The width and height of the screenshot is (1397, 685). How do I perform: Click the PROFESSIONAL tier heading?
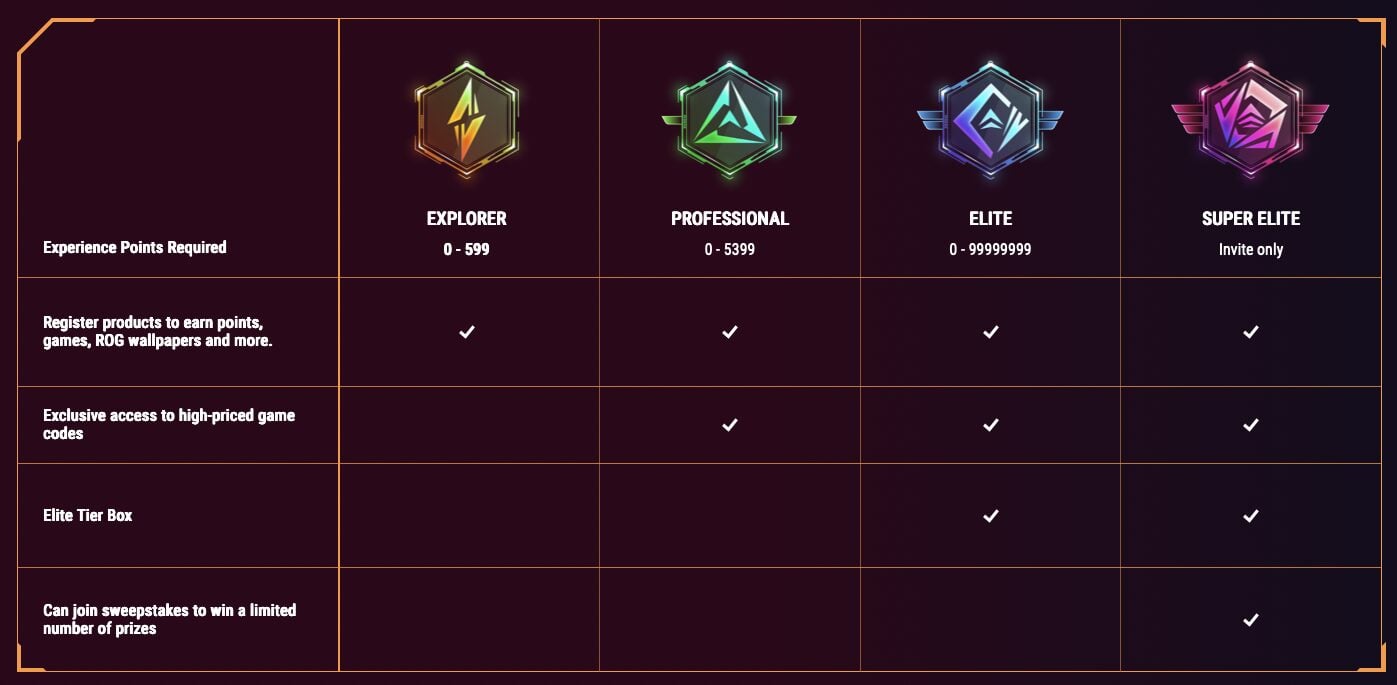point(730,219)
